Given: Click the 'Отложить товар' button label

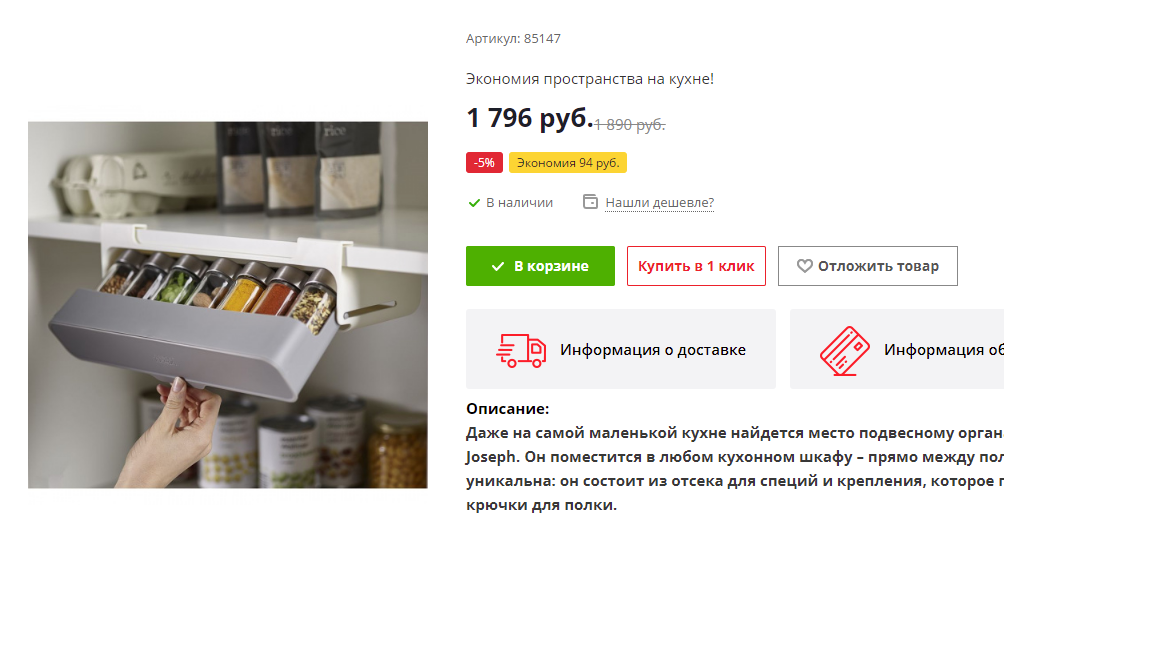Looking at the screenshot, I should coord(878,266).
